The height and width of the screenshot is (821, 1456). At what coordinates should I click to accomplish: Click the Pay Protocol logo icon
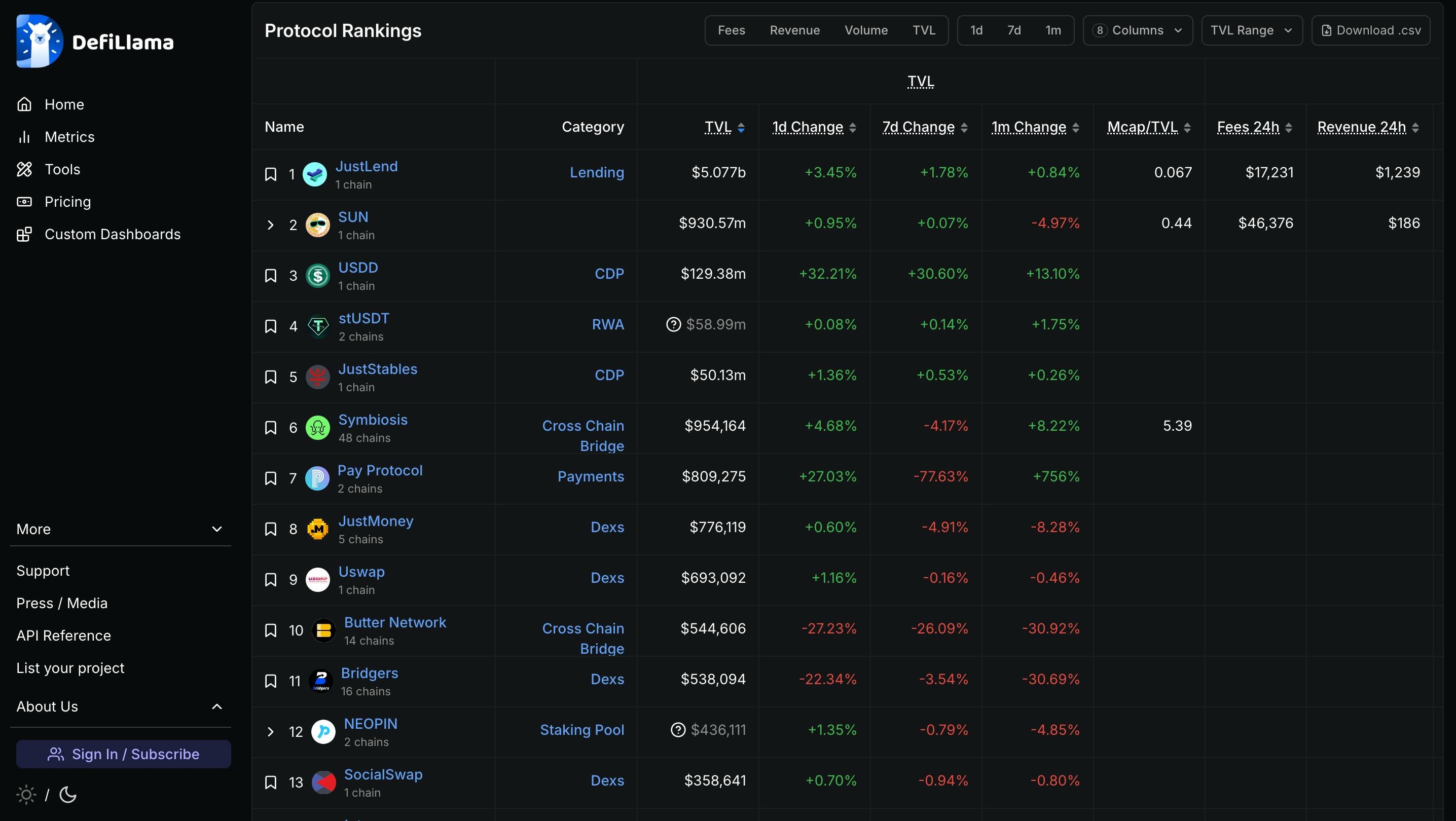point(317,478)
